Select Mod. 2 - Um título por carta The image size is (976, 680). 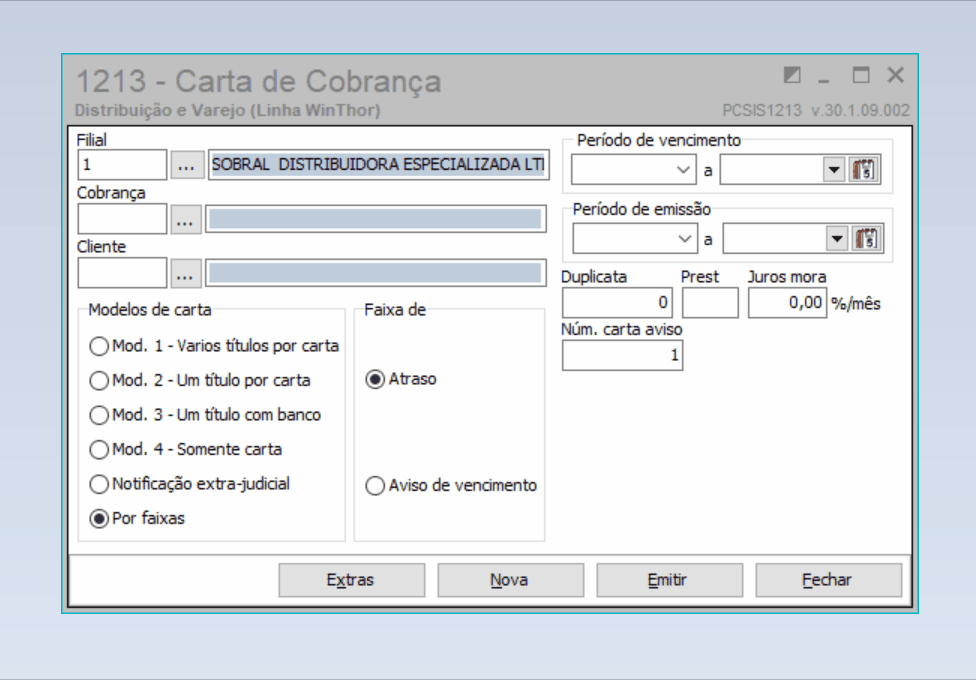200,380
